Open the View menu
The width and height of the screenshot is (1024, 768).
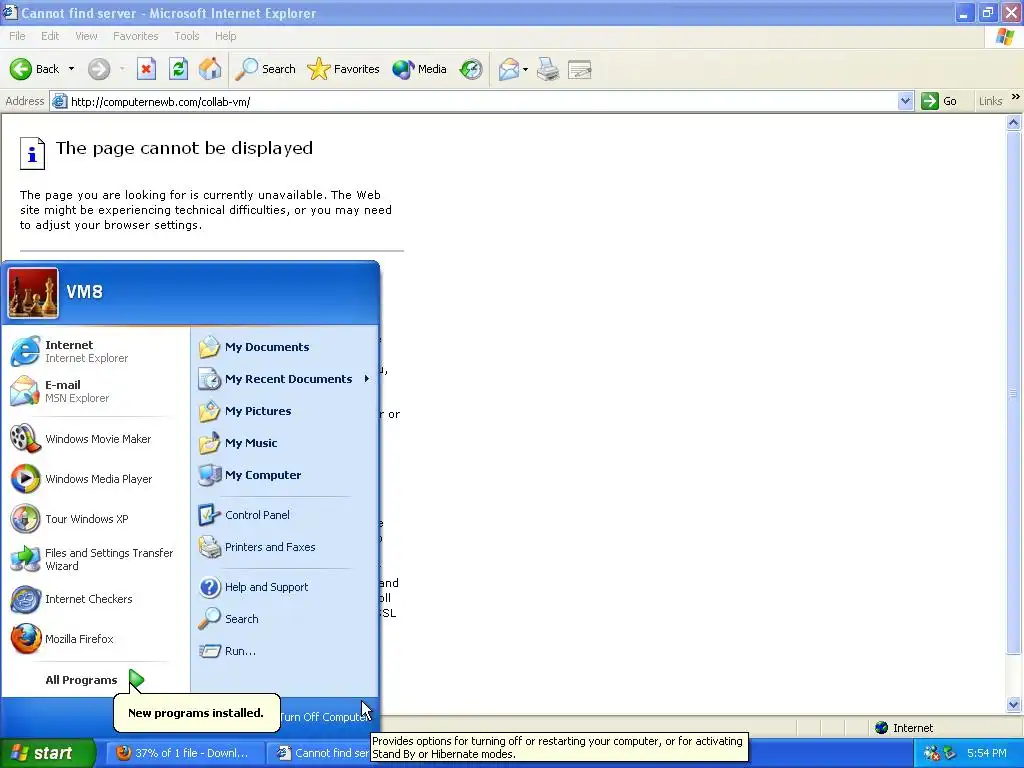86,36
